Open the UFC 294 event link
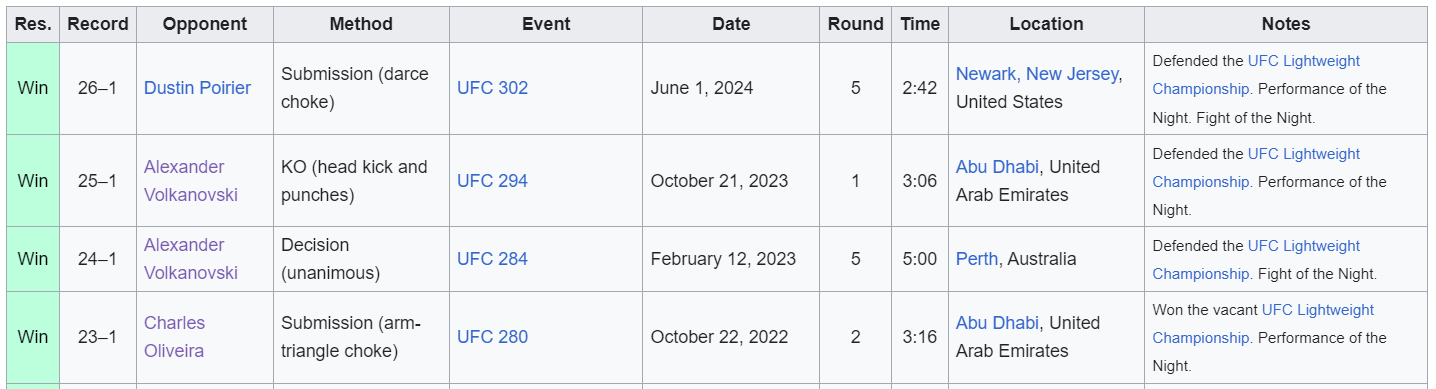 [x=492, y=181]
